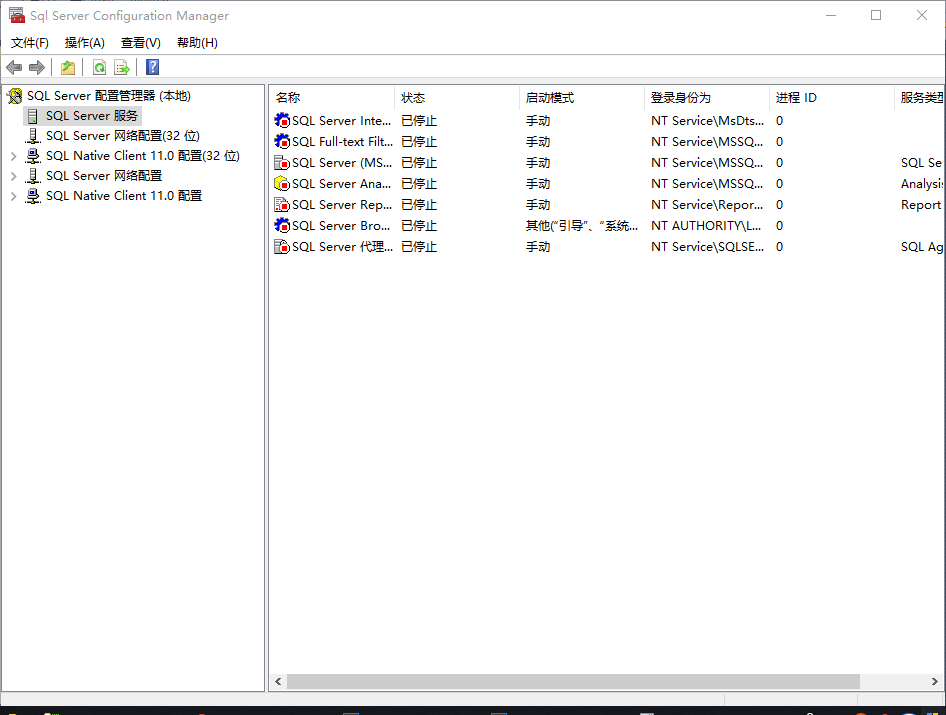The width and height of the screenshot is (946, 715).
Task: Click the NT AUTHORITY\L... login cell
Action: [706, 226]
